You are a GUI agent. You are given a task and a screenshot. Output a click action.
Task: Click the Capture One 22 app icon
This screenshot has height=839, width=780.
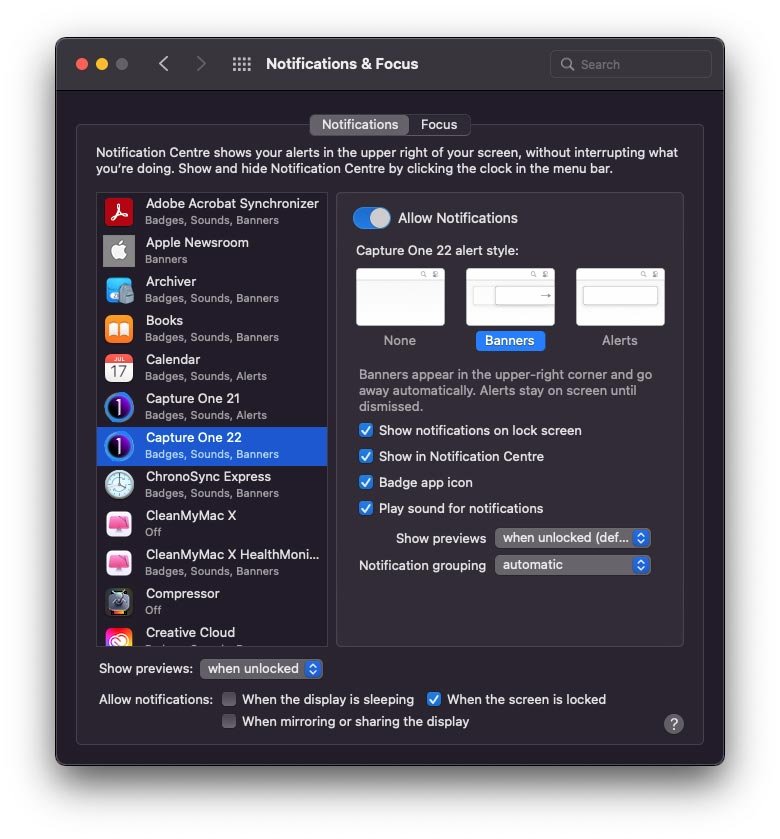(x=119, y=446)
